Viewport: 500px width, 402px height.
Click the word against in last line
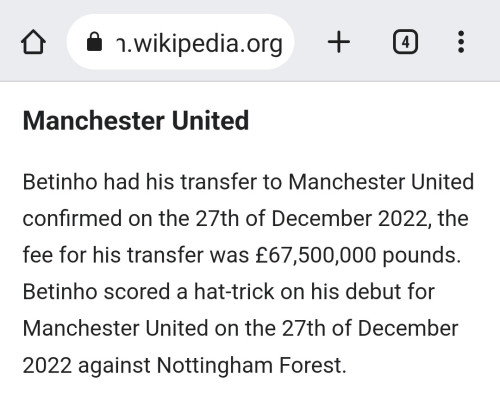(114, 366)
